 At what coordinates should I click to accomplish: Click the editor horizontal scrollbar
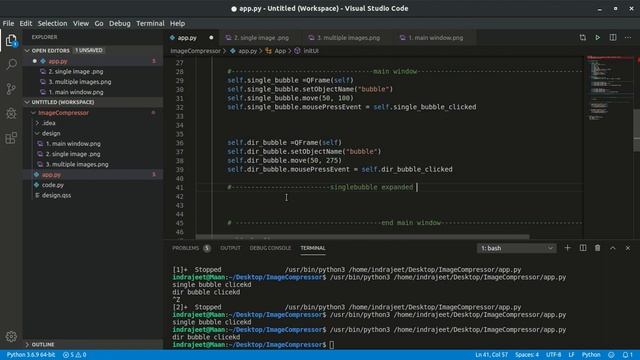[x=362, y=237]
